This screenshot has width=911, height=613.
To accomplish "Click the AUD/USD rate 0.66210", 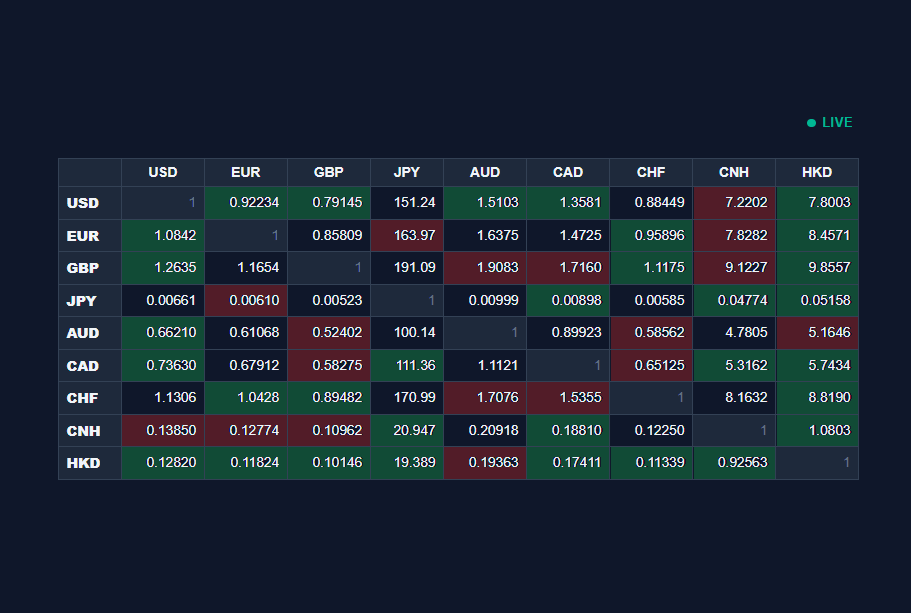I will pyautogui.click(x=163, y=333).
